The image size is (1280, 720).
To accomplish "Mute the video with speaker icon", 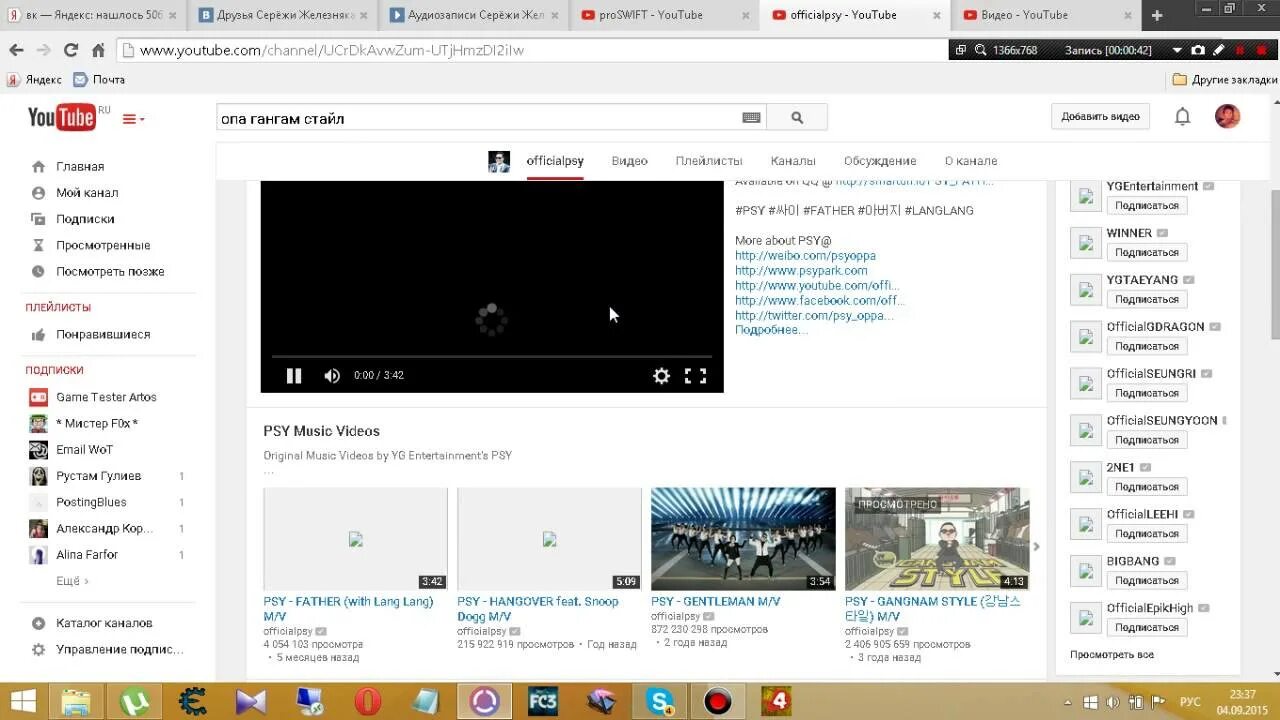I will (332, 376).
